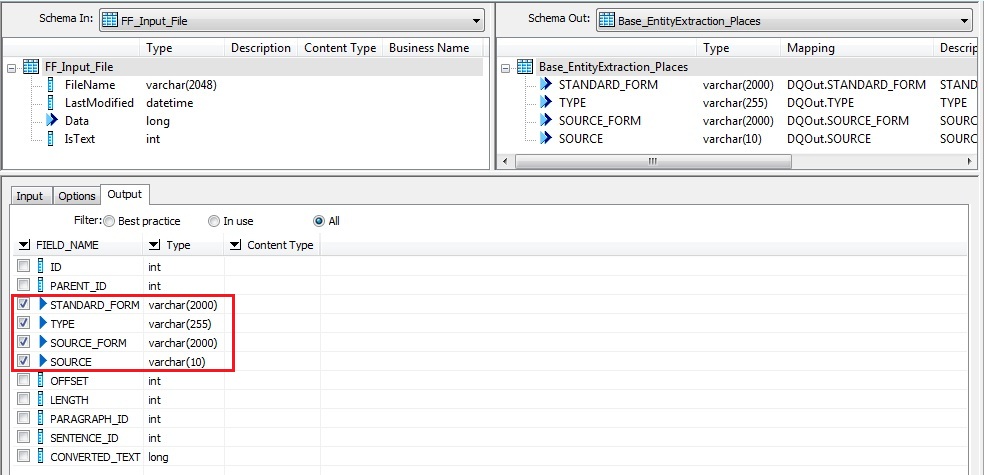Viewport: 984px width, 475px height.
Task: Select the DQOut.STANDARD_FORM mapping cell
Action: 856,85
